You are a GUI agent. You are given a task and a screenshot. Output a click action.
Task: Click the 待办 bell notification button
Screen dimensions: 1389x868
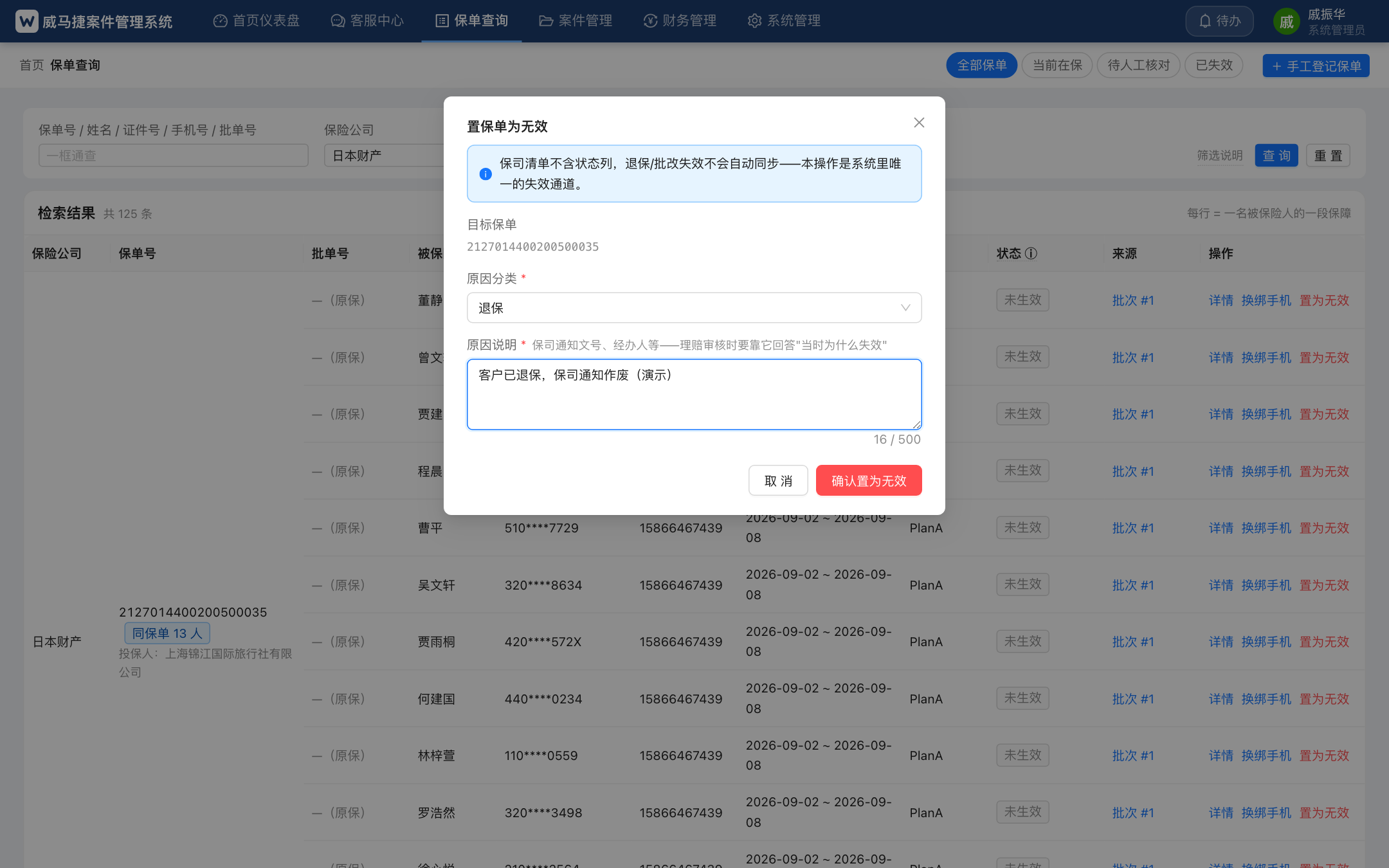[x=1219, y=21]
